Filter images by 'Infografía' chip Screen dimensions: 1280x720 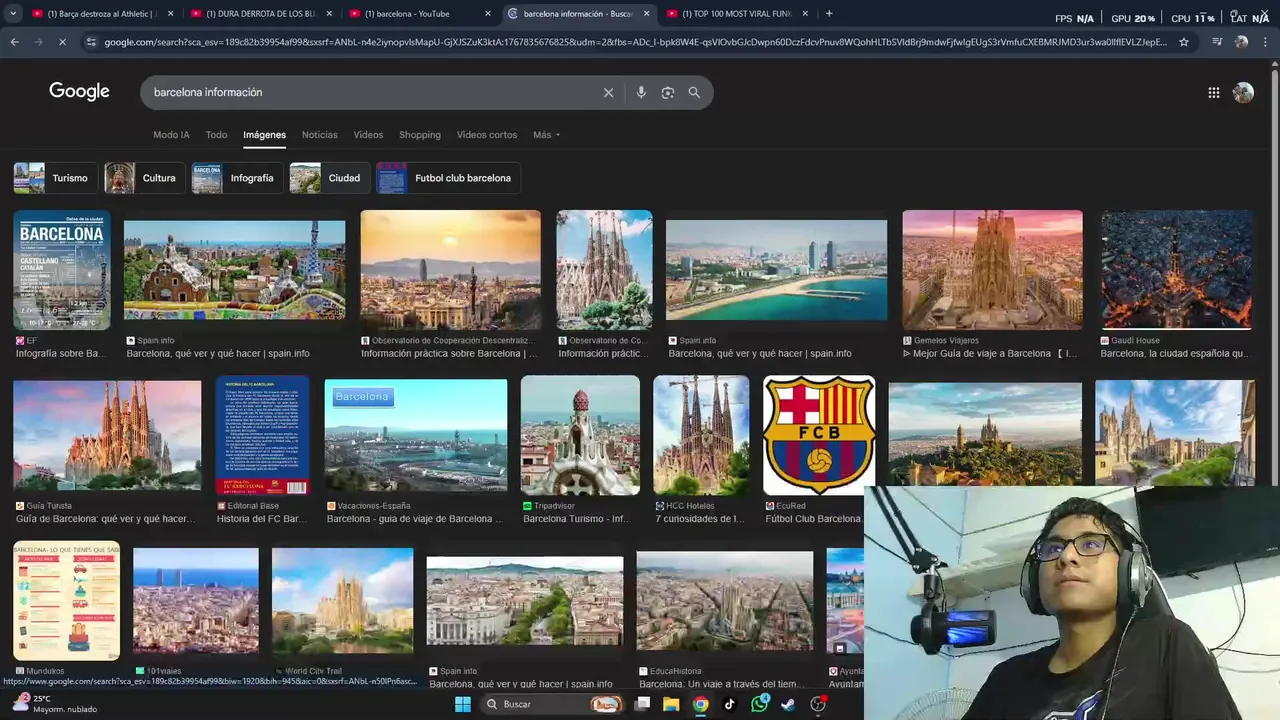click(238, 178)
